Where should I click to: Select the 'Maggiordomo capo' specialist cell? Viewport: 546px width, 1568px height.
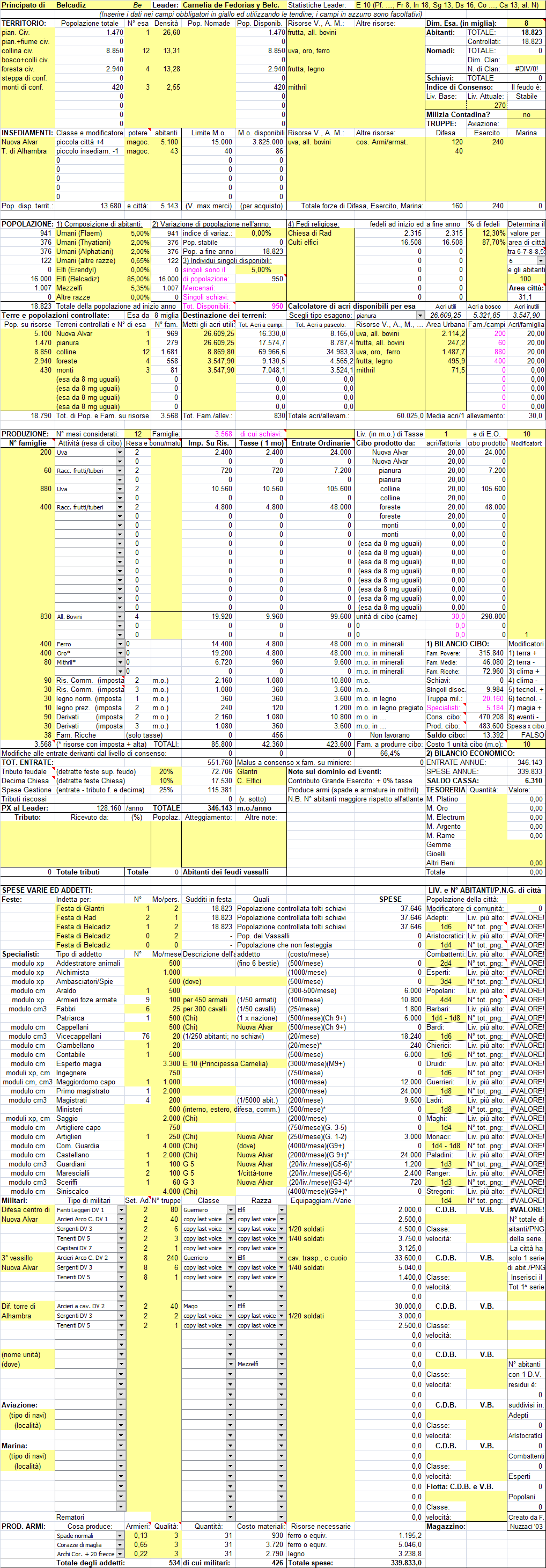click(90, 1082)
